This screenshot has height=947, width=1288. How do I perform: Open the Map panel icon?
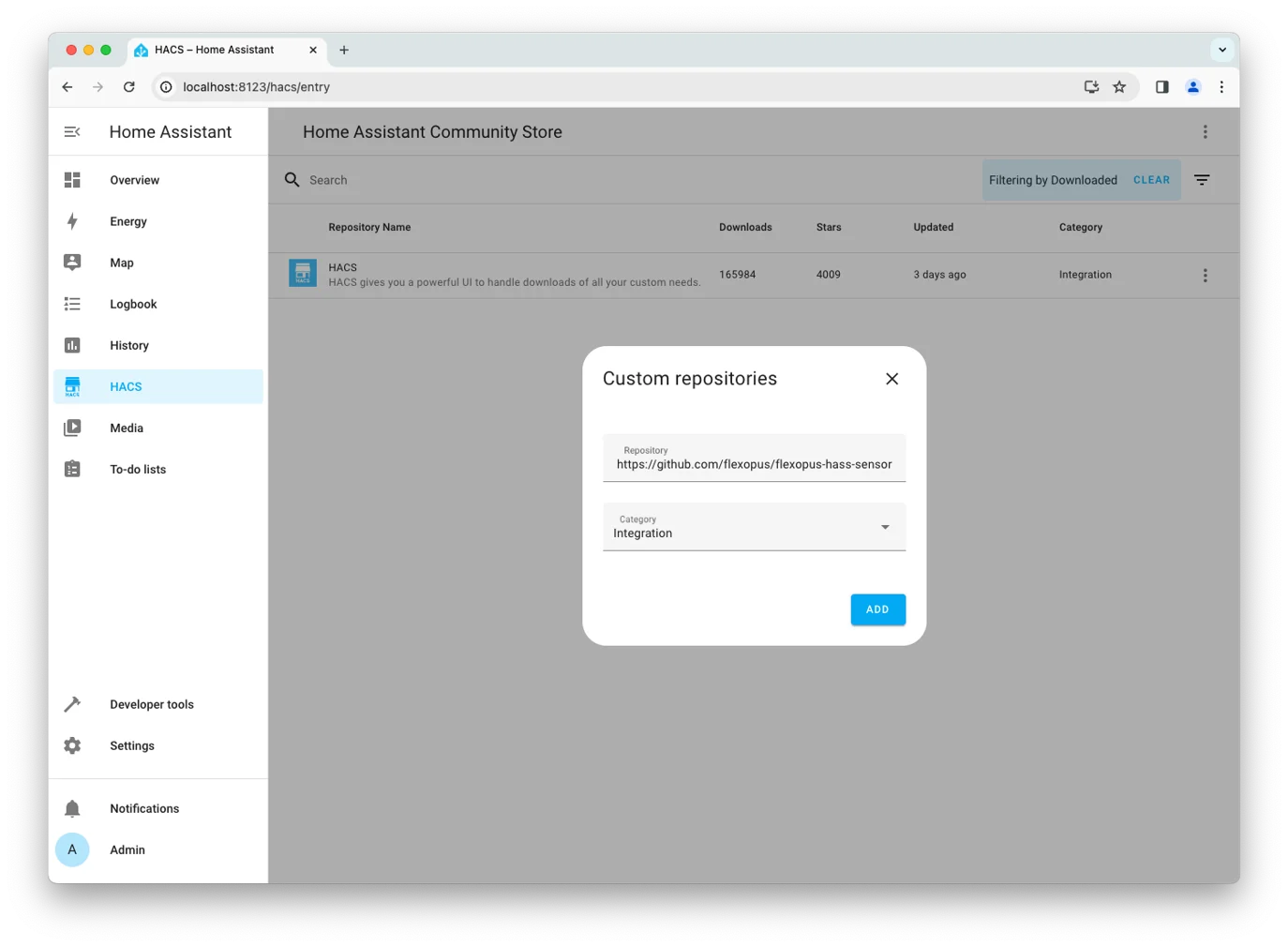(x=72, y=263)
